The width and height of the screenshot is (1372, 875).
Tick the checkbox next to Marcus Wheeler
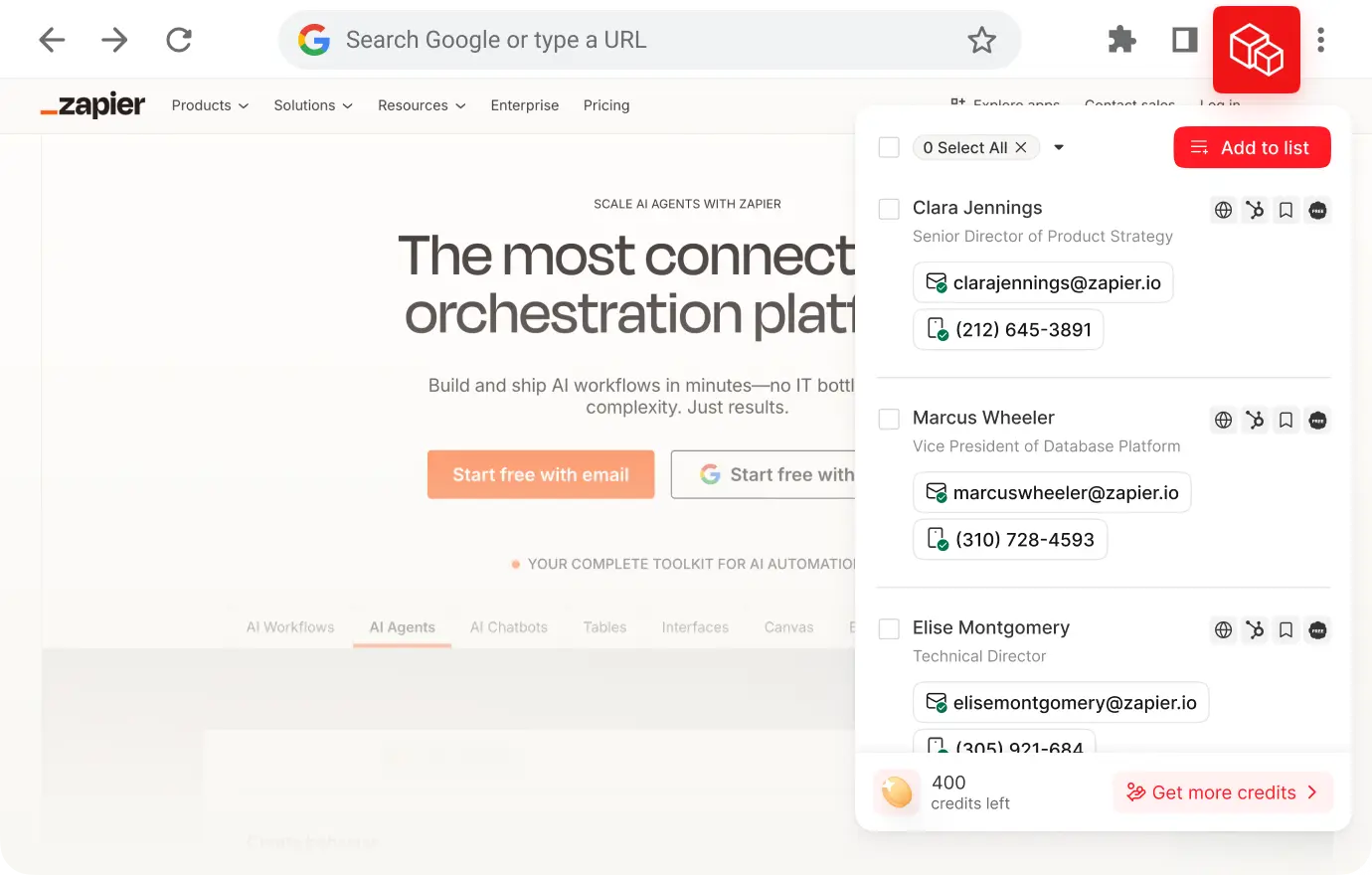889,419
